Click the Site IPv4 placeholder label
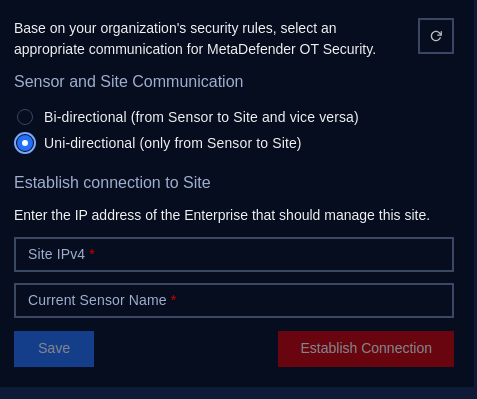Image resolution: width=477 pixels, height=399 pixels. 56,254
